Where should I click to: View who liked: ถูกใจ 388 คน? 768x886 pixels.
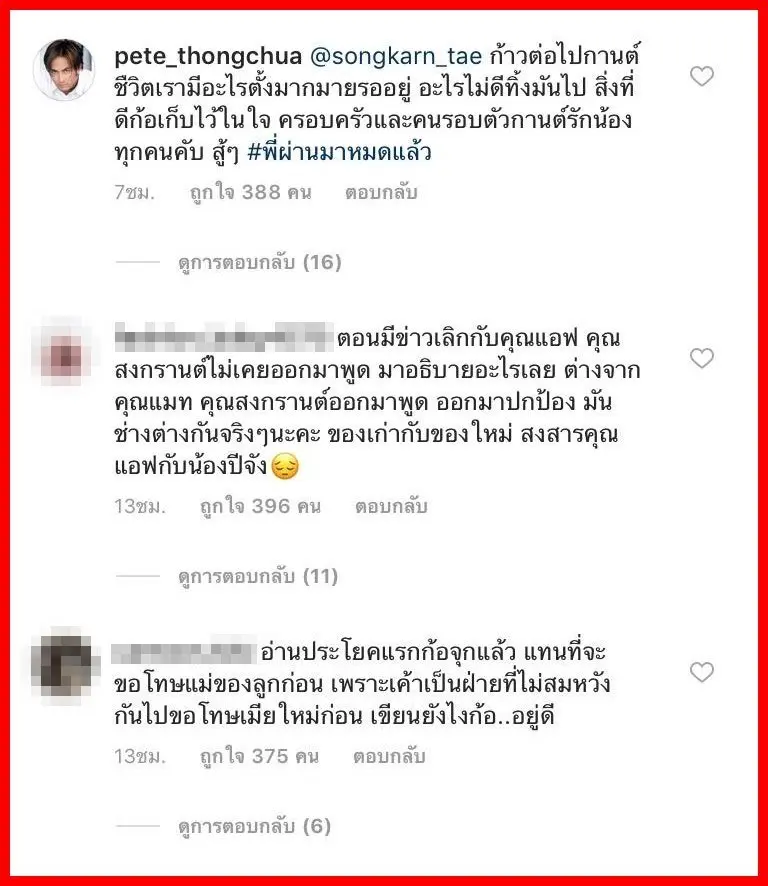pos(250,193)
